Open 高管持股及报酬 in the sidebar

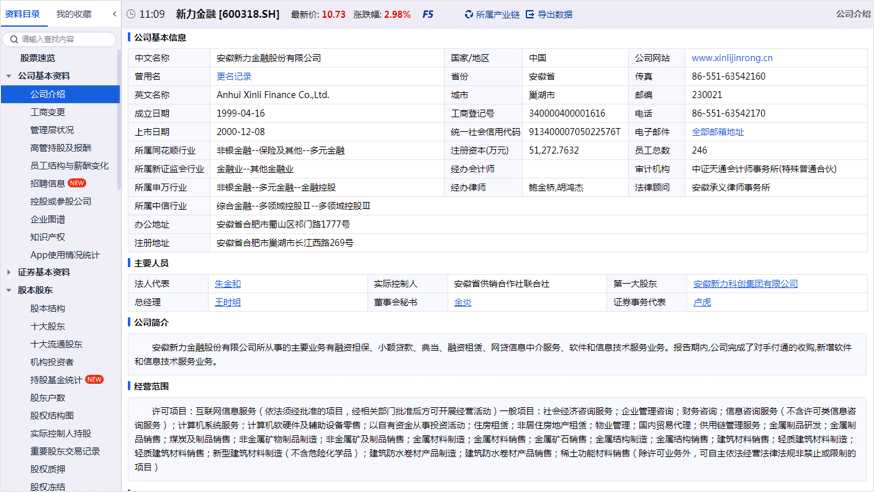pyautogui.click(x=61, y=148)
